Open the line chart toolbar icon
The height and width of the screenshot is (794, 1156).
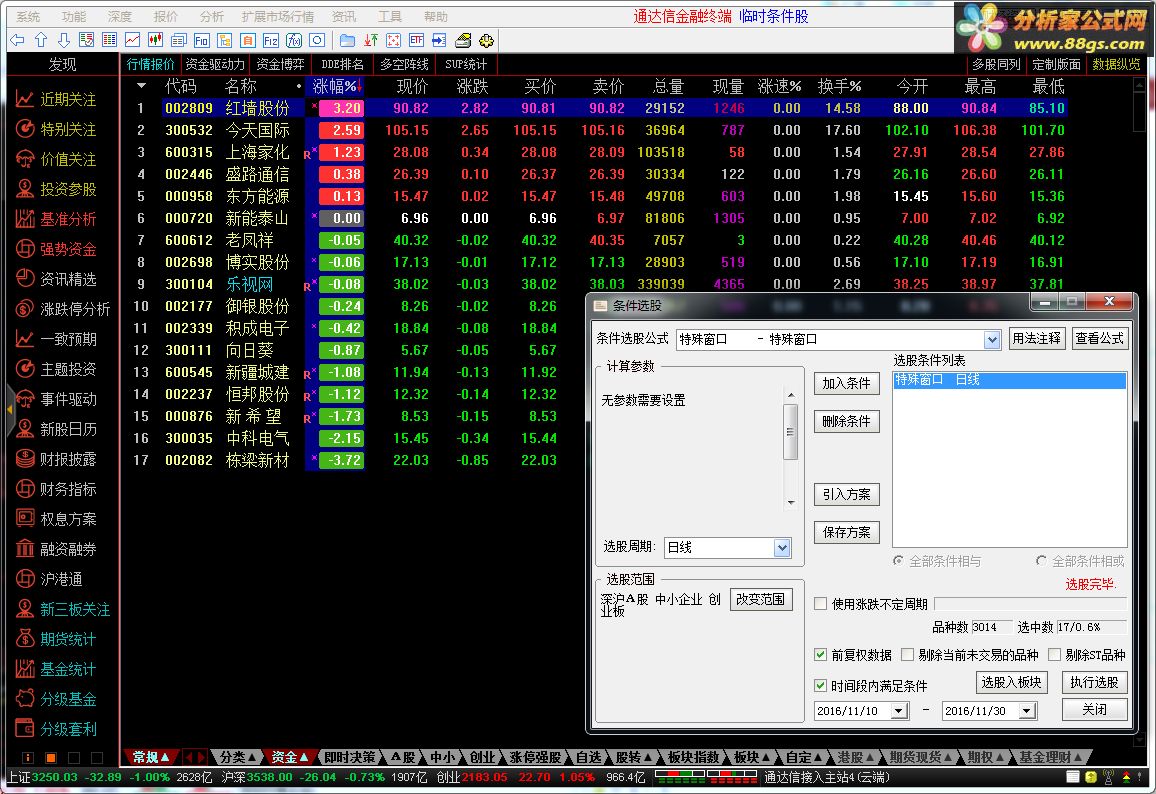pyautogui.click(x=133, y=41)
